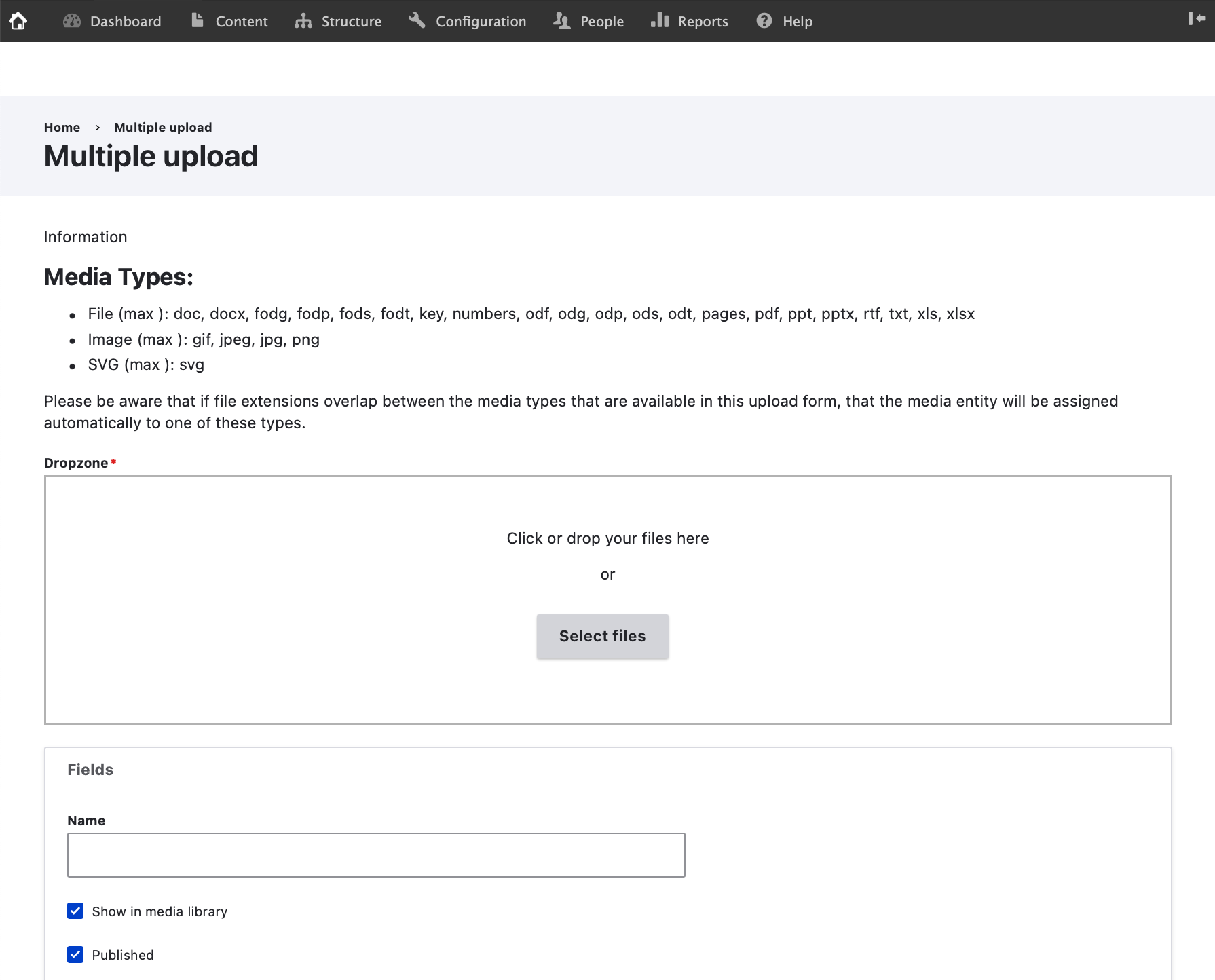This screenshot has height=980, width=1215.
Task: Click the Reports bar chart icon
Action: pyautogui.click(x=660, y=21)
